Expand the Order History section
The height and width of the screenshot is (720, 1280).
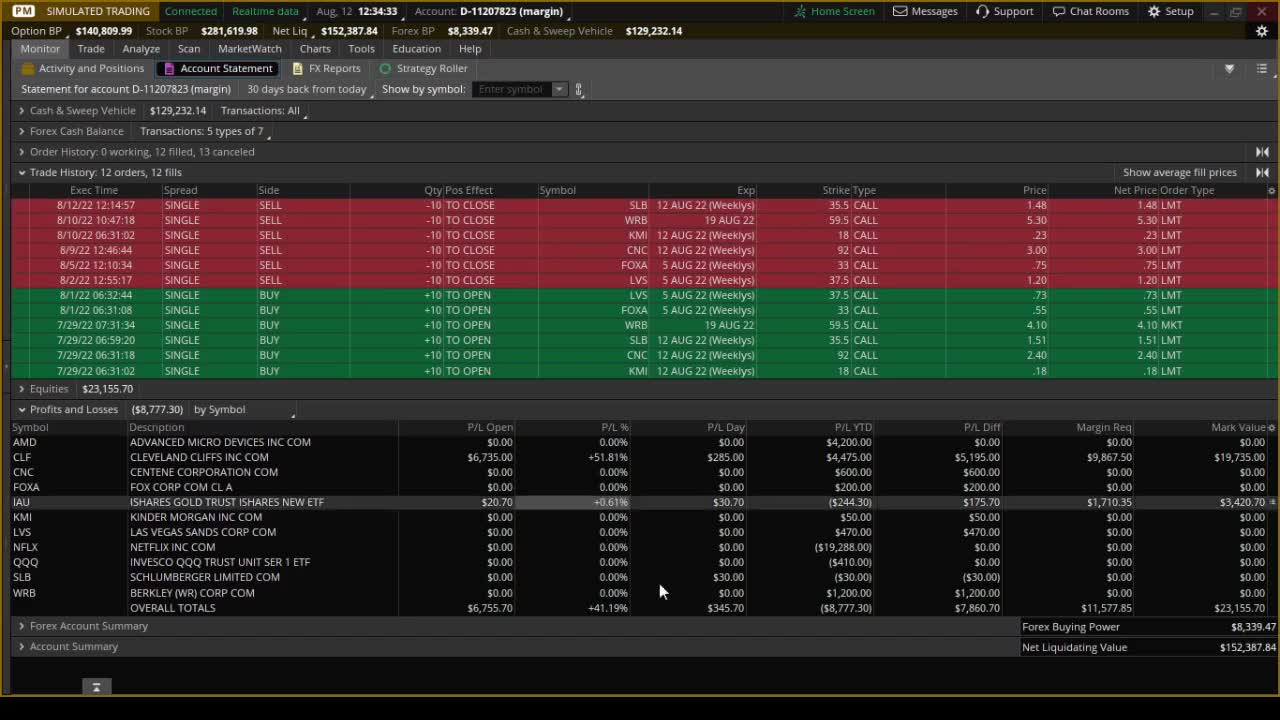(x=21, y=152)
